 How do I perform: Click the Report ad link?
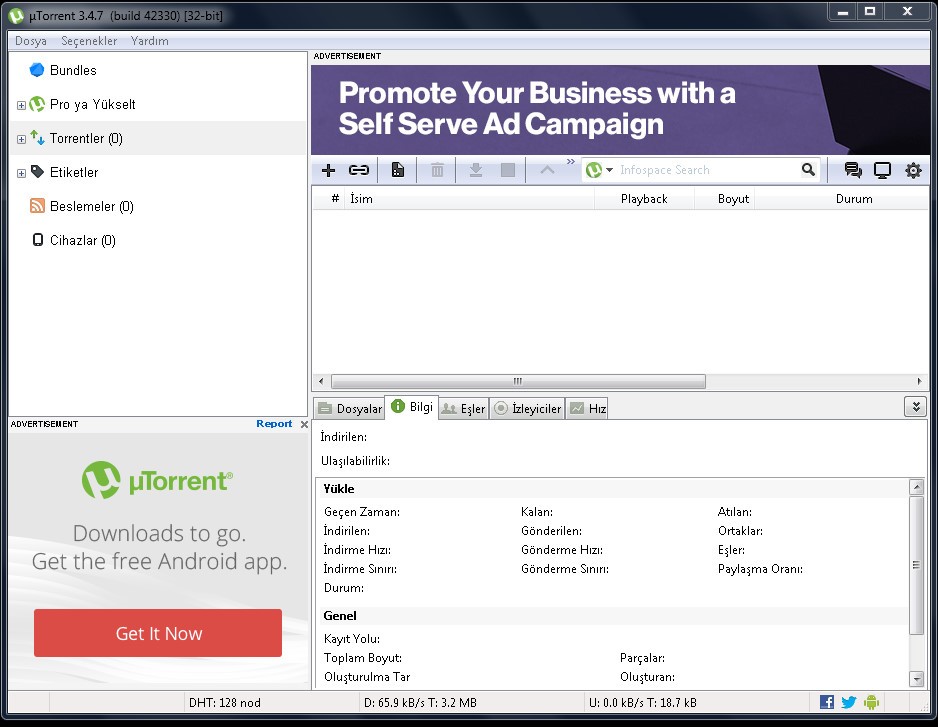point(274,424)
